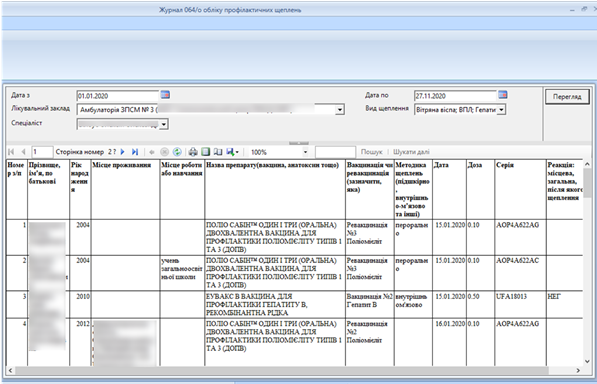597x384 pixels.
Task: Refresh the report with green arrows icon
Action: (177, 152)
